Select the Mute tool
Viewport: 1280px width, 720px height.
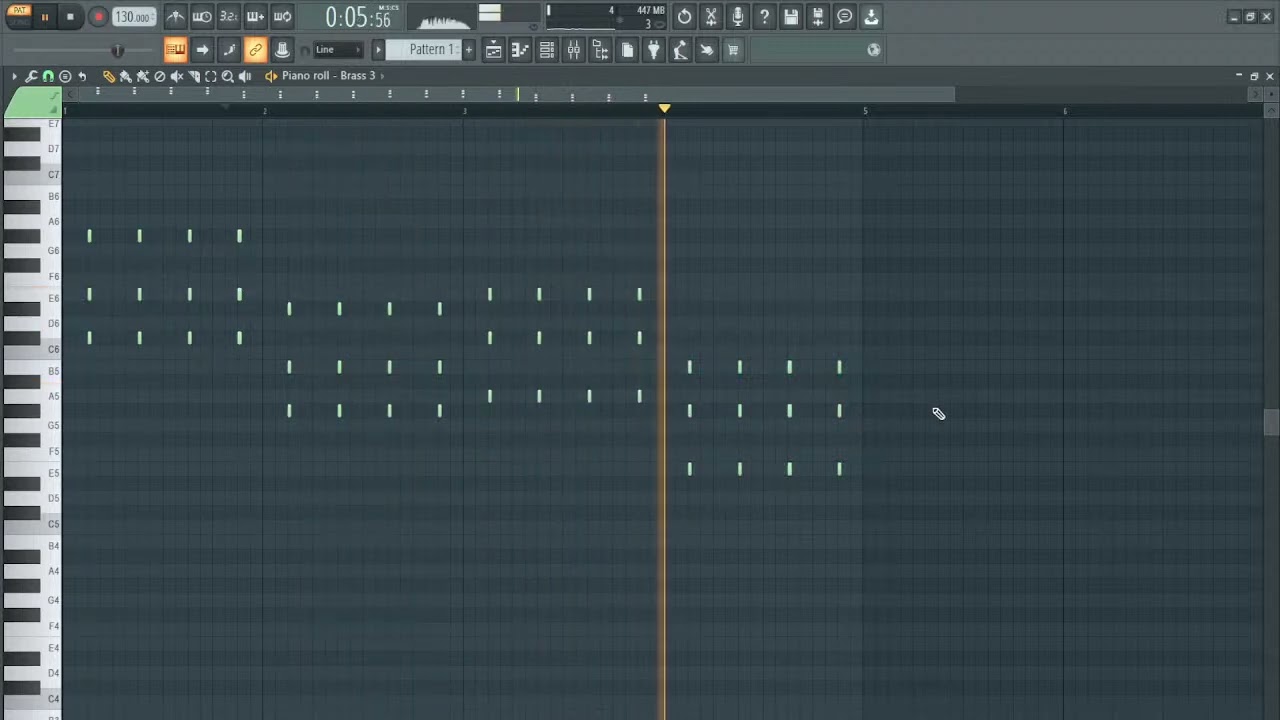pyautogui.click(x=176, y=76)
